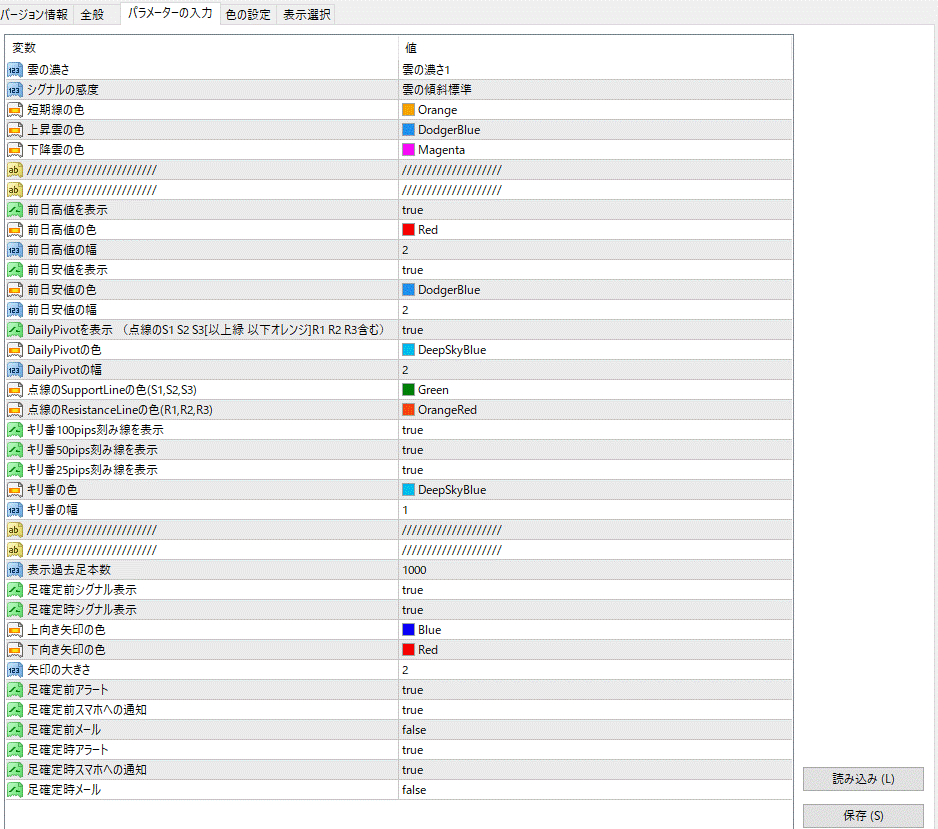Click the integer icon beside 前日高値の幅
938x829 pixels.
[15, 250]
